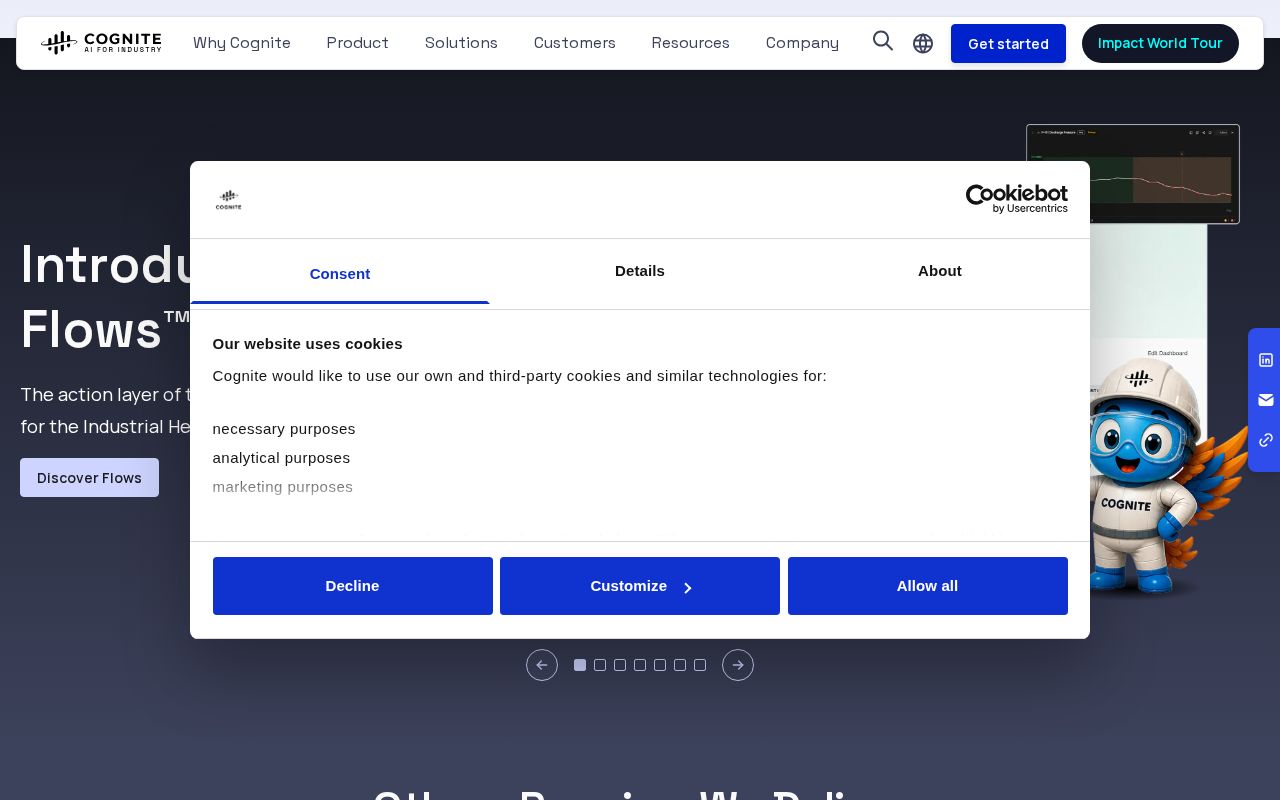Open the Customers menu
The image size is (1280, 800).
pyautogui.click(x=575, y=43)
